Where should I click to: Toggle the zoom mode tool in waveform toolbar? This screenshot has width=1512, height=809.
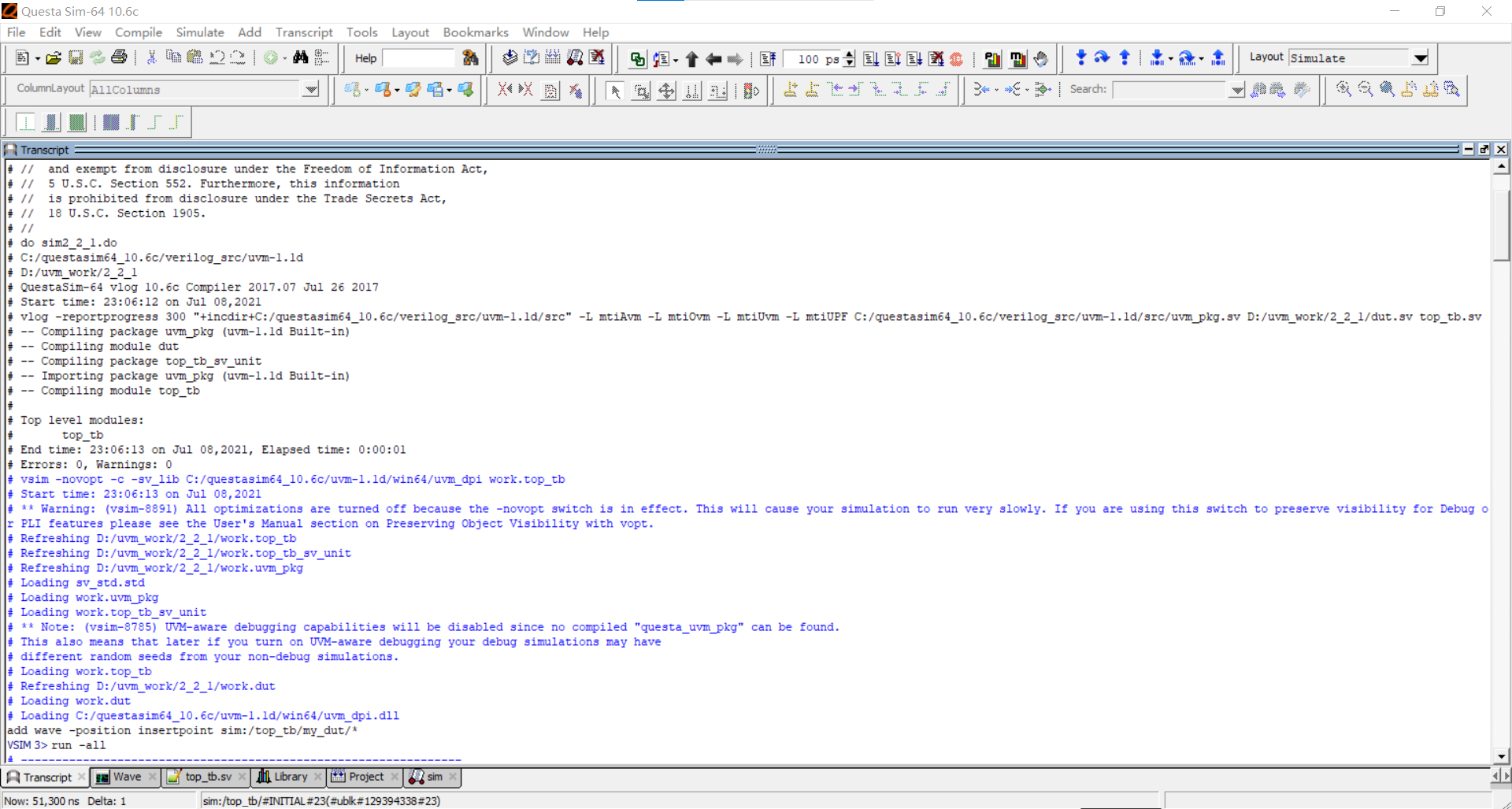[640, 91]
